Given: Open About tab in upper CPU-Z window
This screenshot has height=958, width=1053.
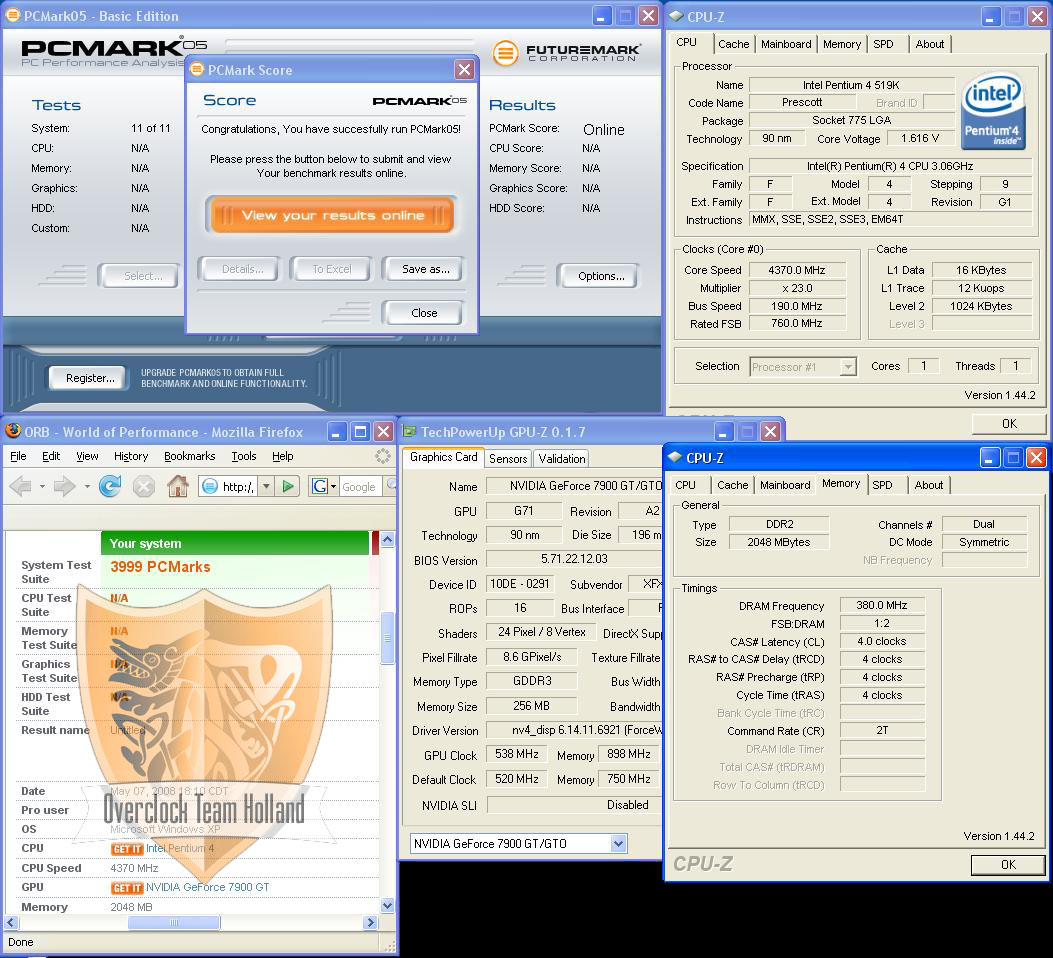Looking at the screenshot, I should point(929,44).
